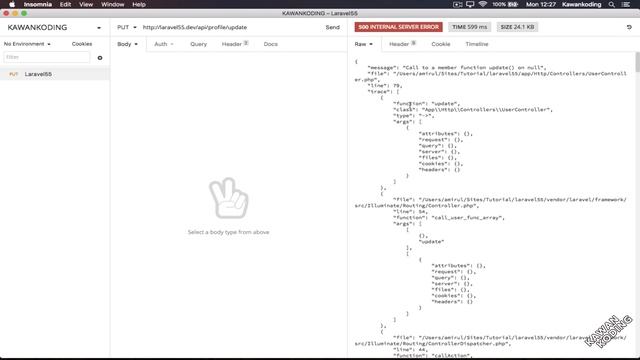Open the Raw response view dropdown
The image size is (640, 360).
tap(363, 44)
